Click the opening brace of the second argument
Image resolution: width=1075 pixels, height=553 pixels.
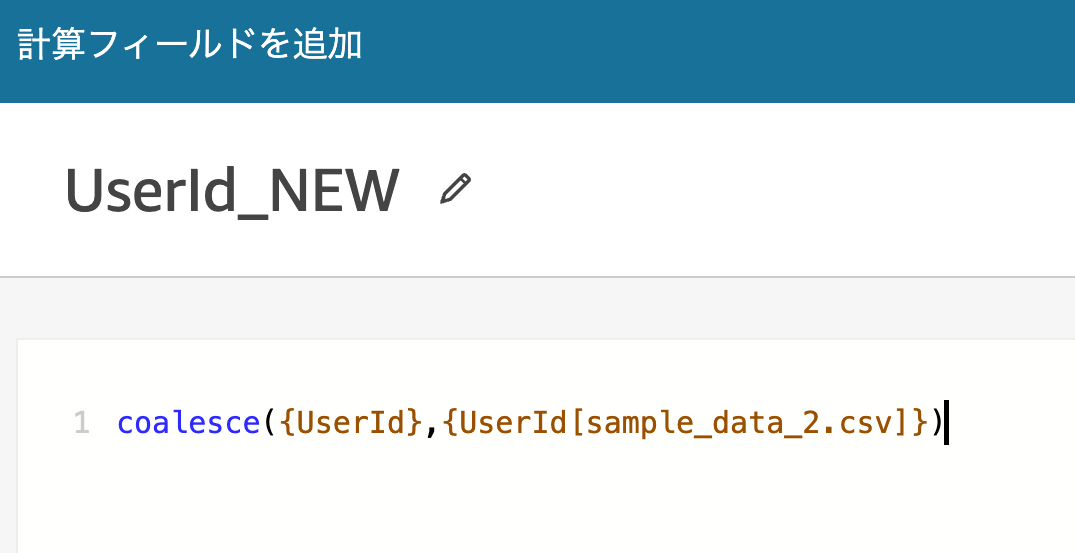click(450, 423)
